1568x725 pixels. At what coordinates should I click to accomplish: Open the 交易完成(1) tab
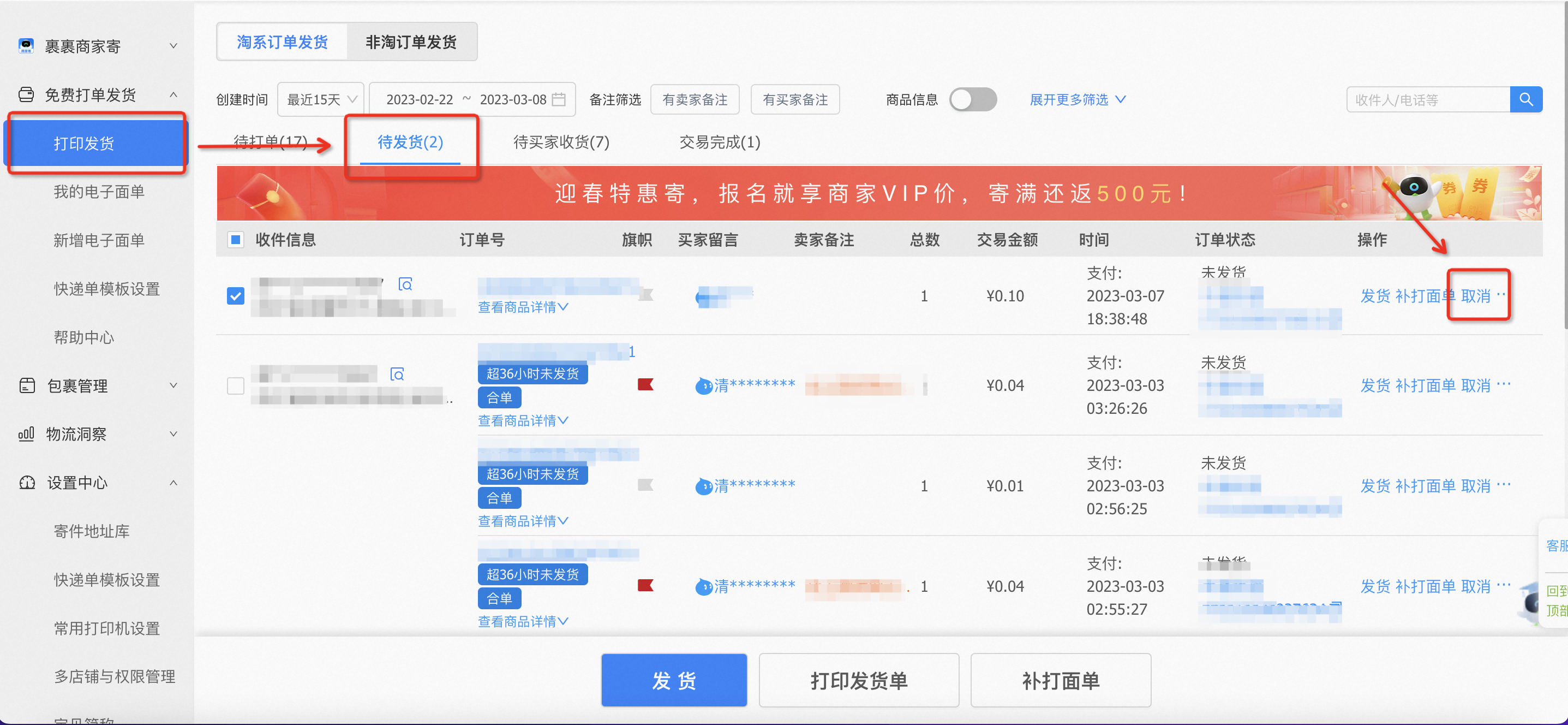tap(720, 142)
